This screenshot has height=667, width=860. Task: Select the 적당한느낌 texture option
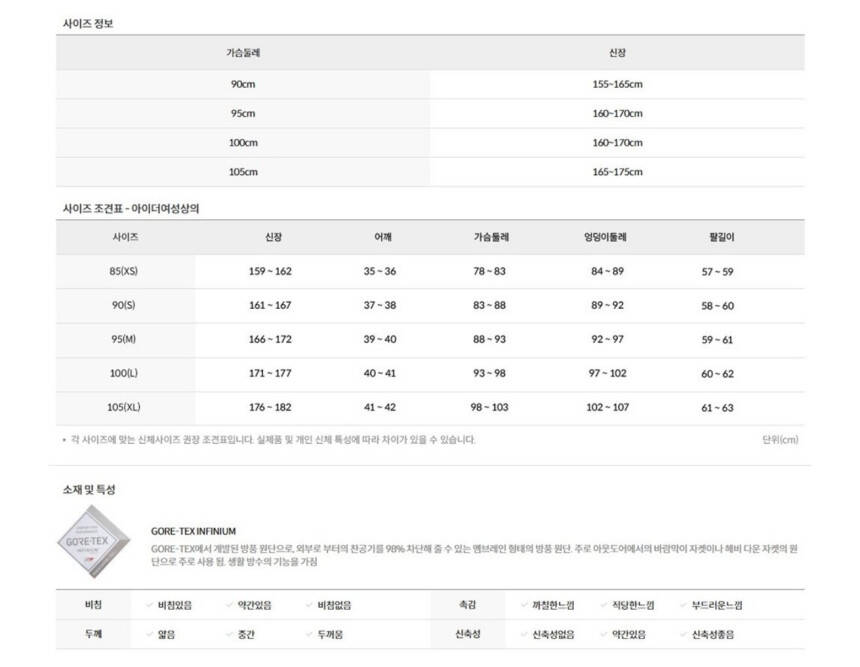click(x=632, y=605)
